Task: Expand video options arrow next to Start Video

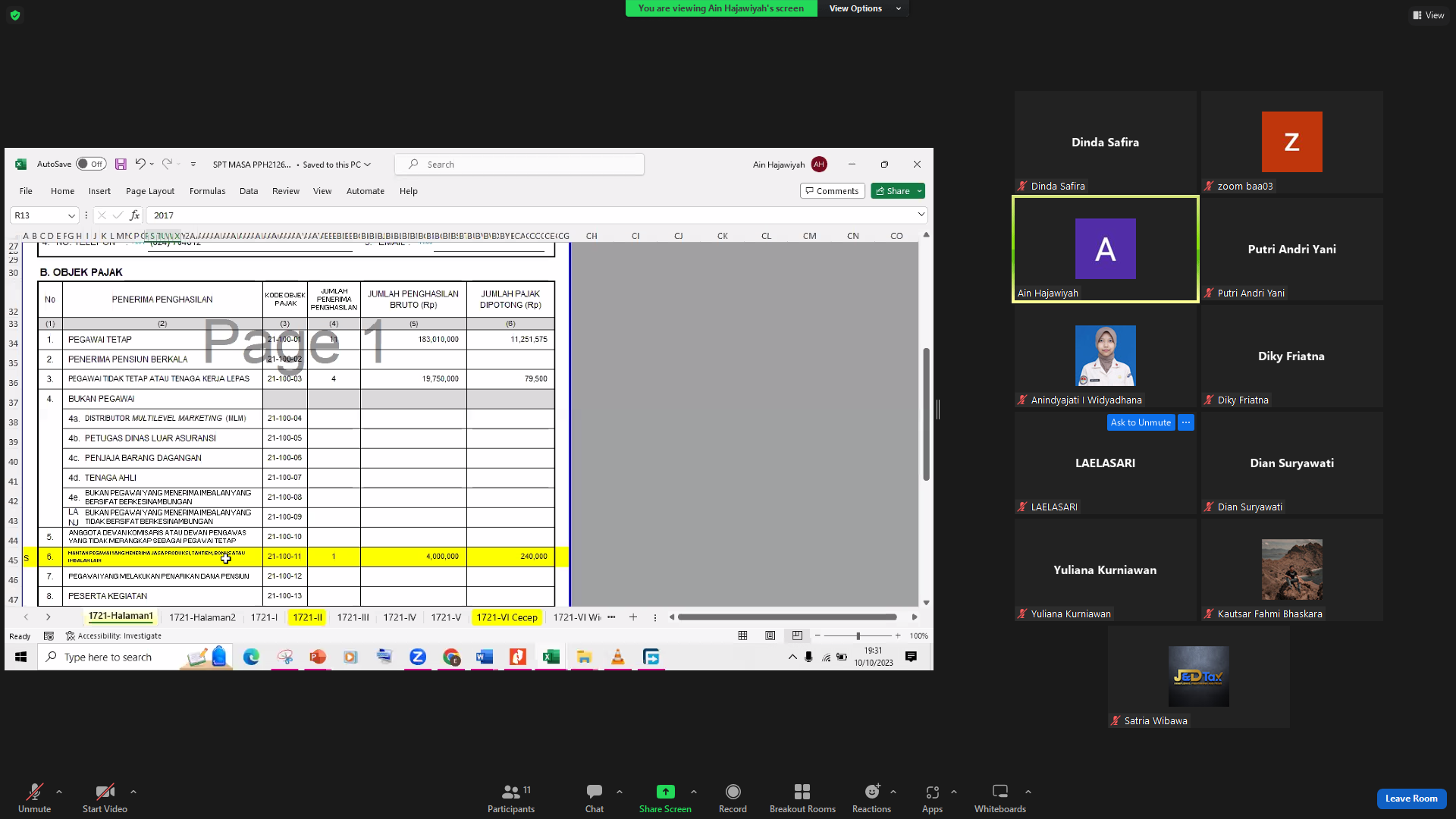Action: click(x=133, y=792)
